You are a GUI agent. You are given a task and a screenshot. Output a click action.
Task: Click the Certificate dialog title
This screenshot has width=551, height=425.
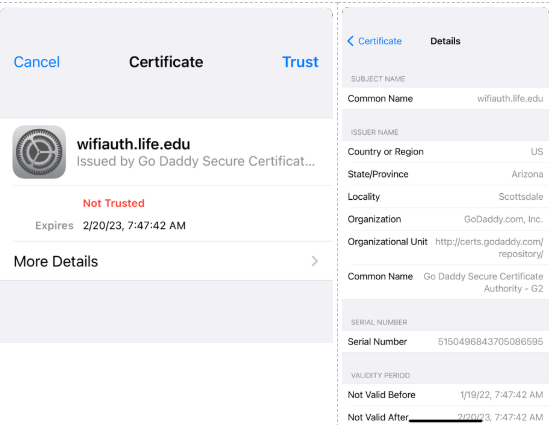click(x=166, y=62)
